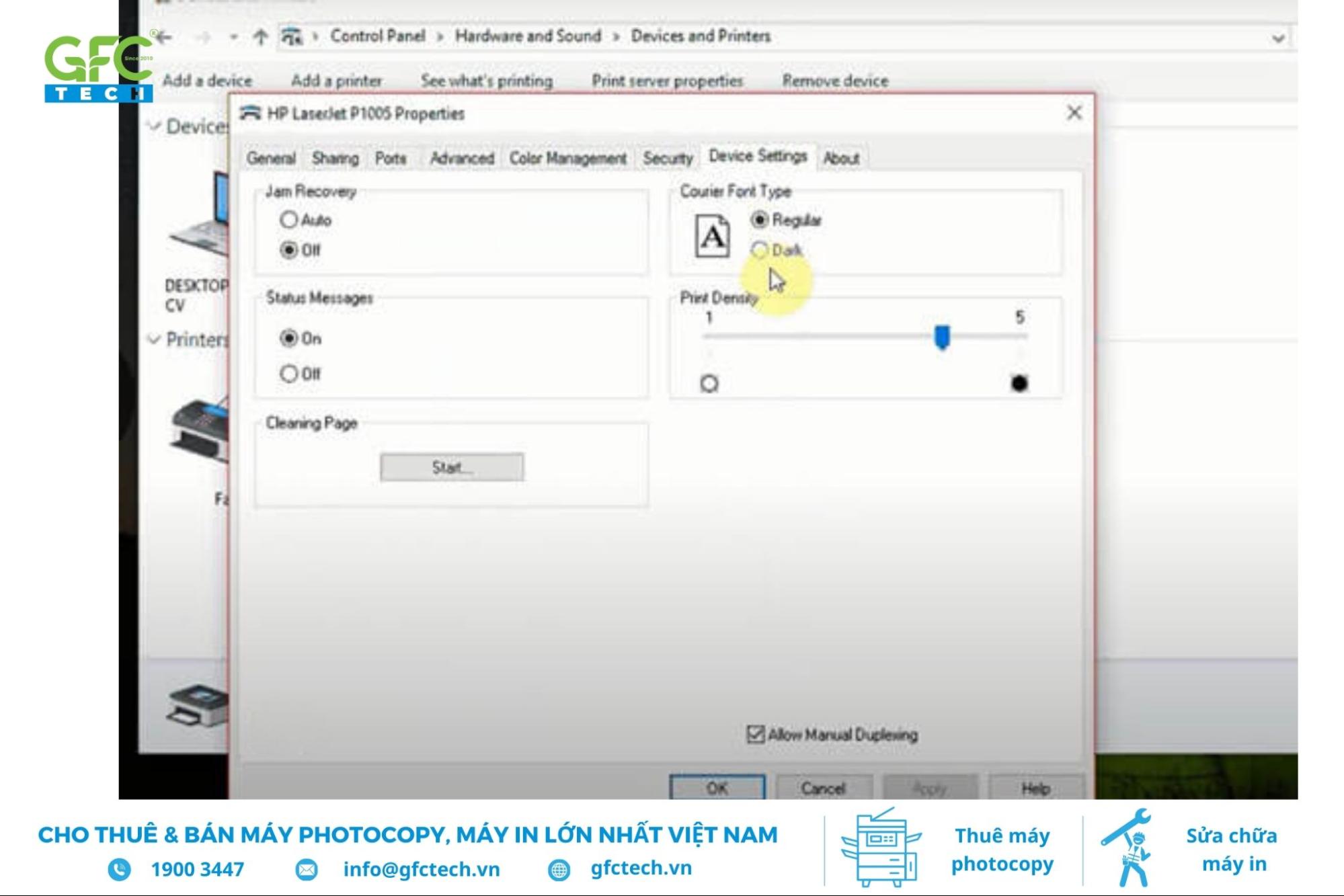Click the info@gfctech.vn email text
This screenshot has width=1344, height=896.
click(x=422, y=869)
